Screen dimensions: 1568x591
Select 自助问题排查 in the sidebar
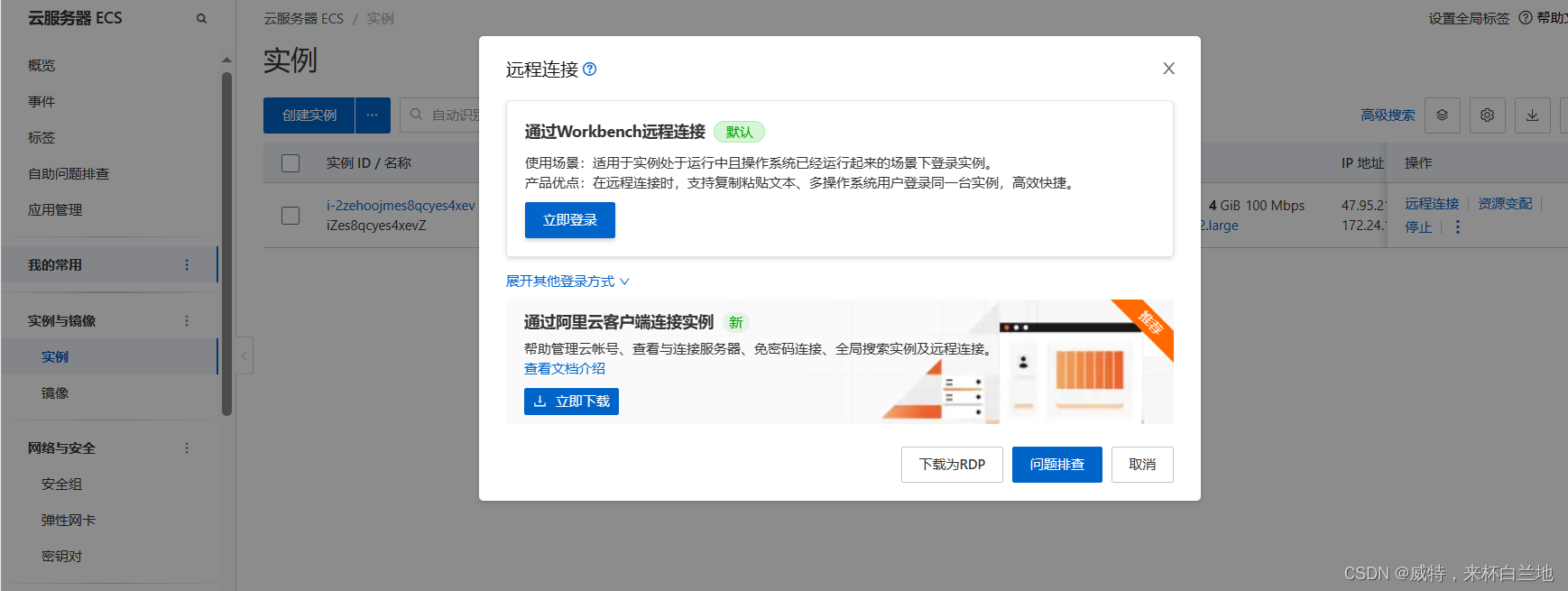[x=69, y=174]
